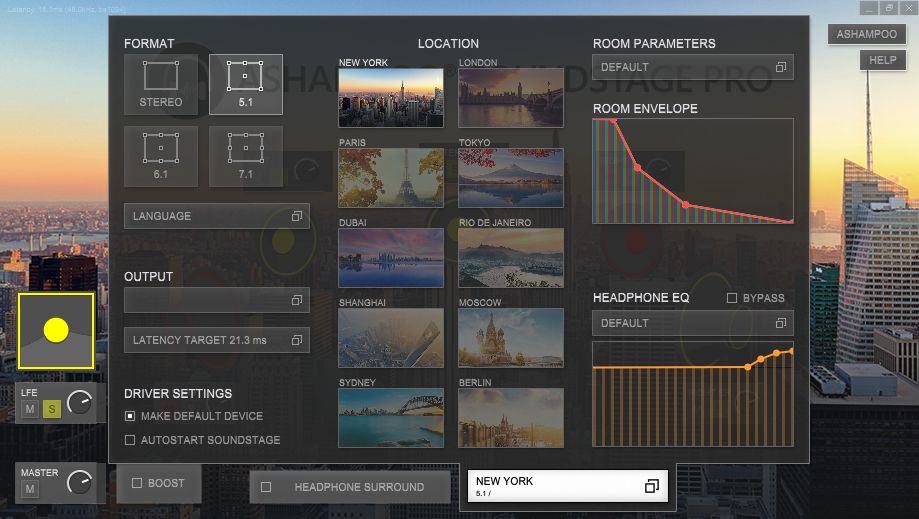Click the second Room Envelope control point
The width and height of the screenshot is (919, 519).
[638, 168]
